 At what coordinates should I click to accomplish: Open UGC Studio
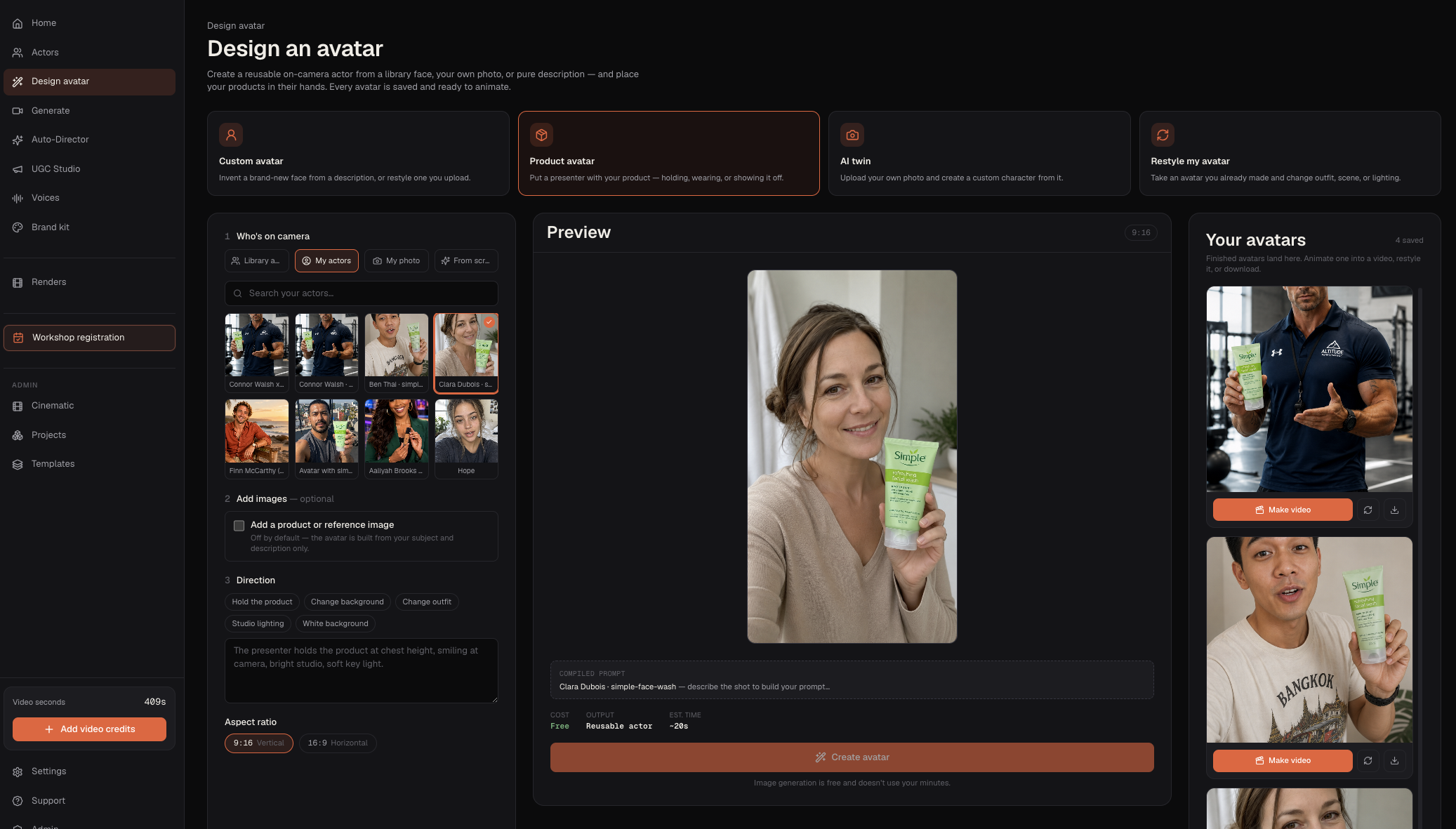pyautogui.click(x=90, y=169)
